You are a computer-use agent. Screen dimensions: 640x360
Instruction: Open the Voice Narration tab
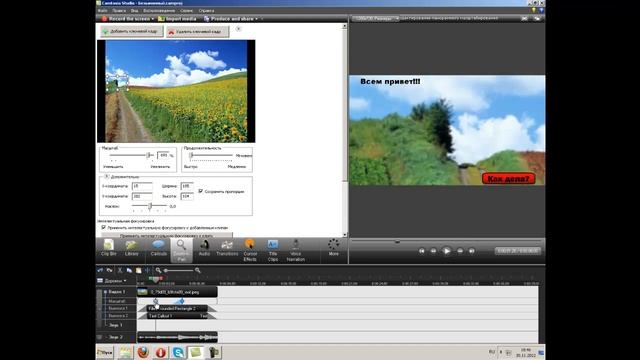[296, 250]
